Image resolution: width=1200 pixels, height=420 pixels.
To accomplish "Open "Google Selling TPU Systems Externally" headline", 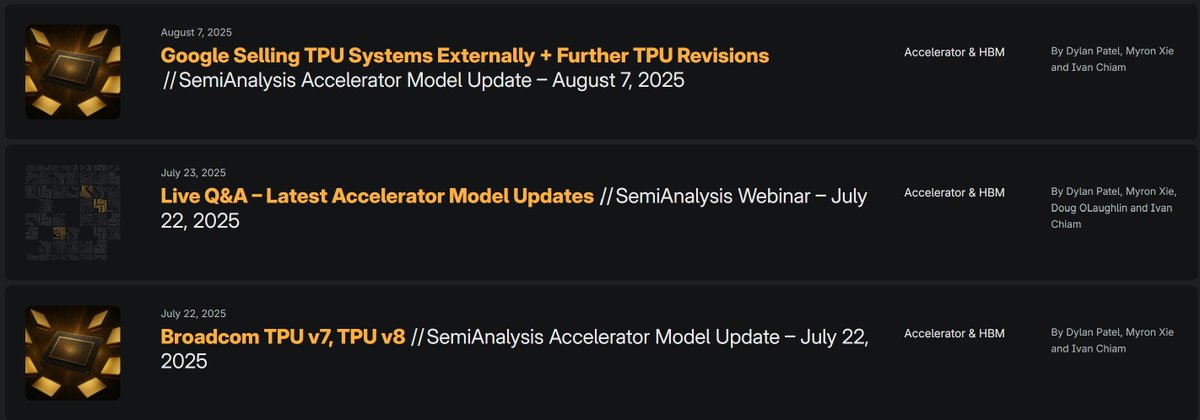I will coord(465,56).
